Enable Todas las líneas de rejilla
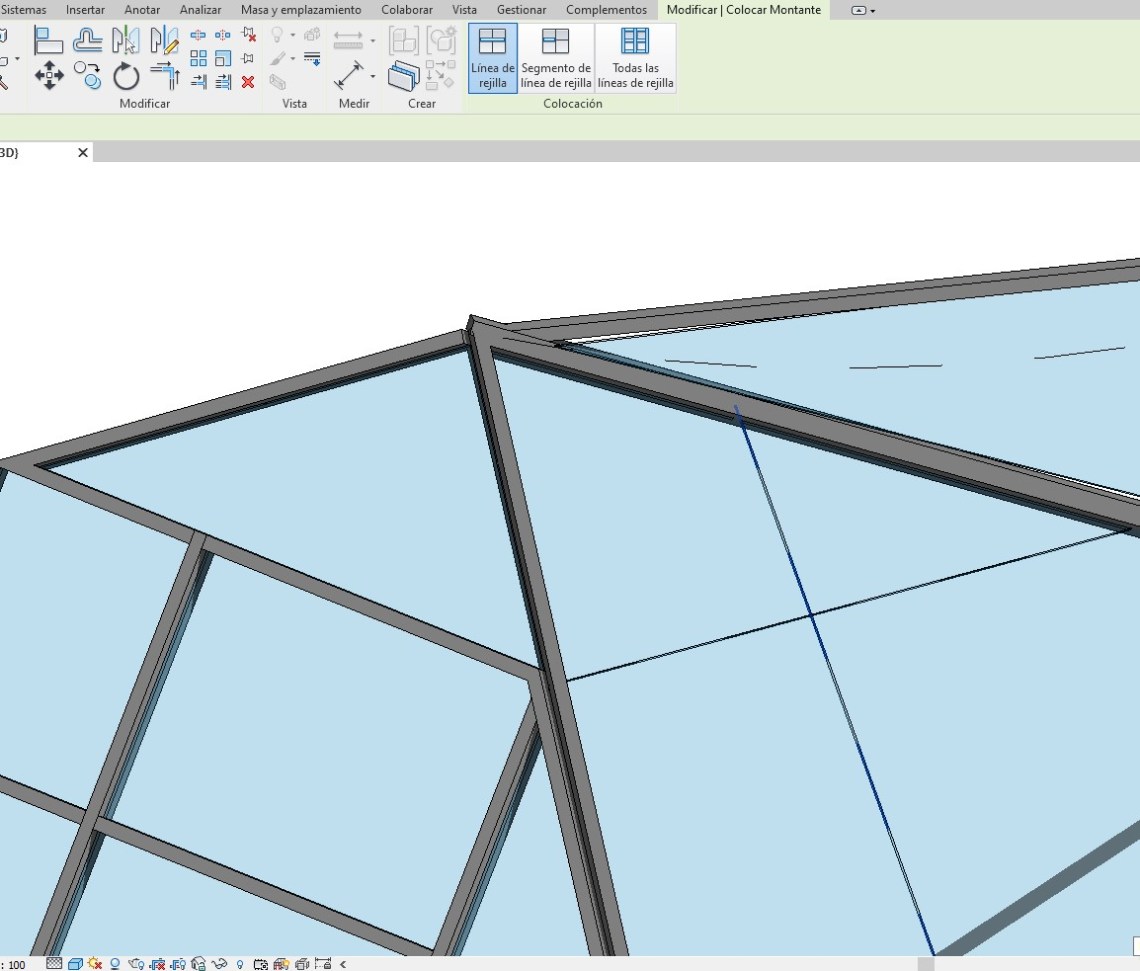The width and height of the screenshot is (1140, 971). tap(635, 58)
